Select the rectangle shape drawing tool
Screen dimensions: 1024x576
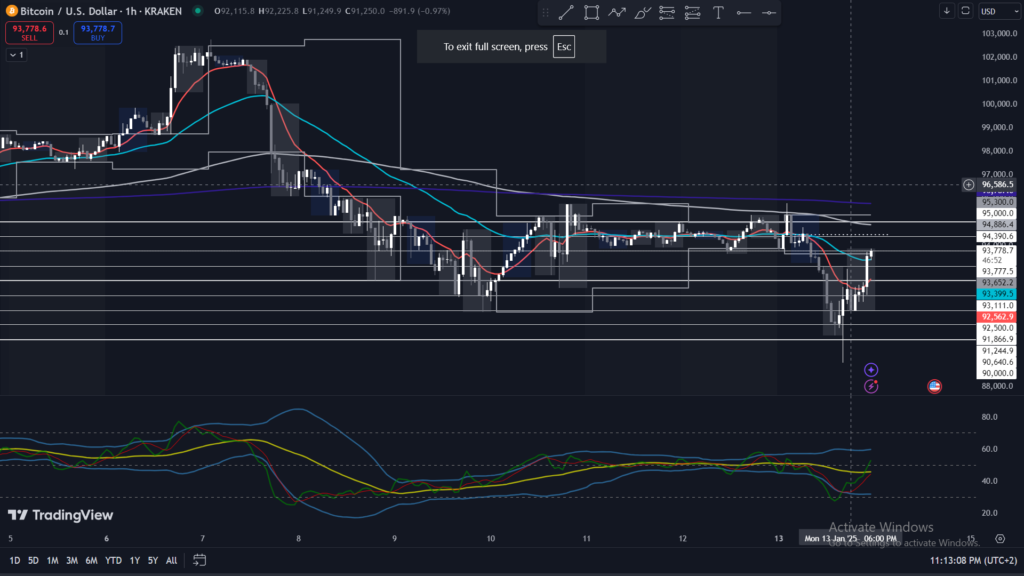point(592,12)
